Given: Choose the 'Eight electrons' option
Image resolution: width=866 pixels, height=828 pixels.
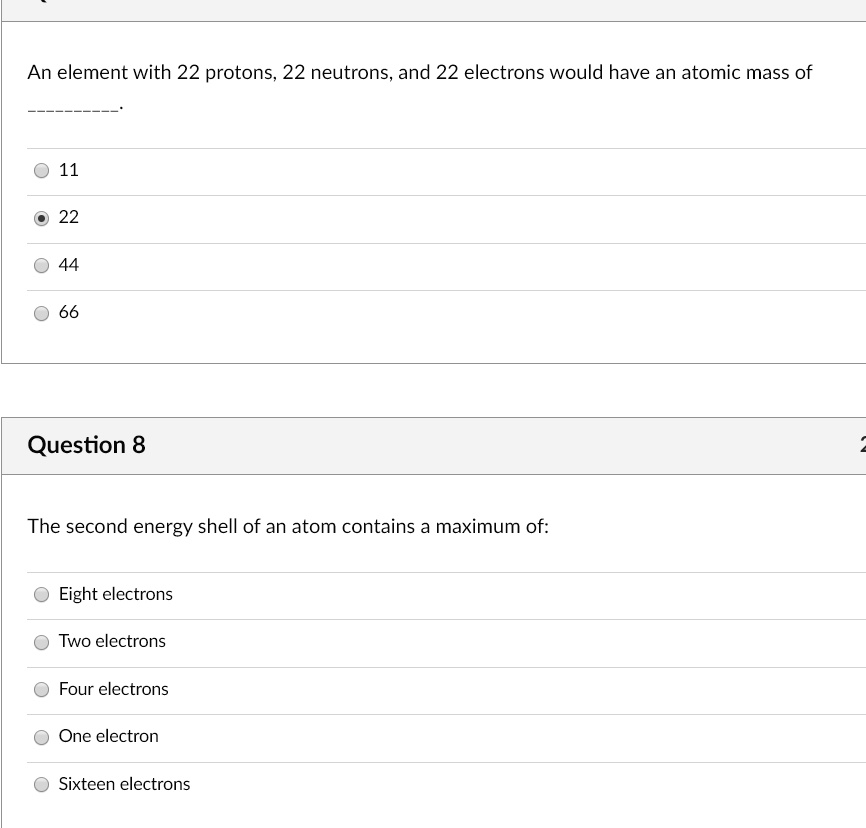Looking at the screenshot, I should coord(41,594).
